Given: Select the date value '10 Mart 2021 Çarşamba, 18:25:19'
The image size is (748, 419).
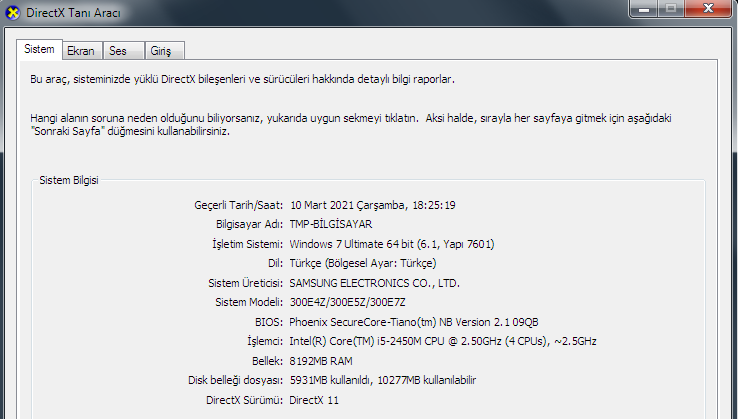Looking at the screenshot, I should coord(373,205).
